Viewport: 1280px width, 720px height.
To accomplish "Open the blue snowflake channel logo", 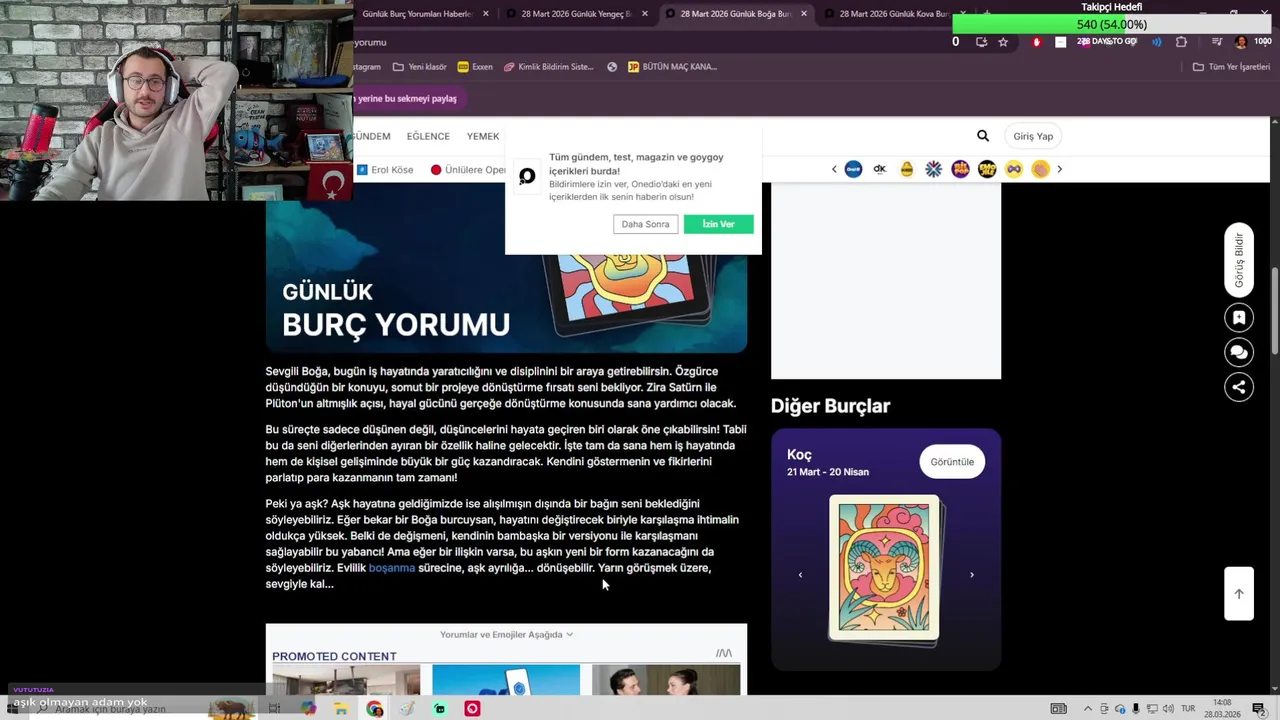I will tap(933, 169).
